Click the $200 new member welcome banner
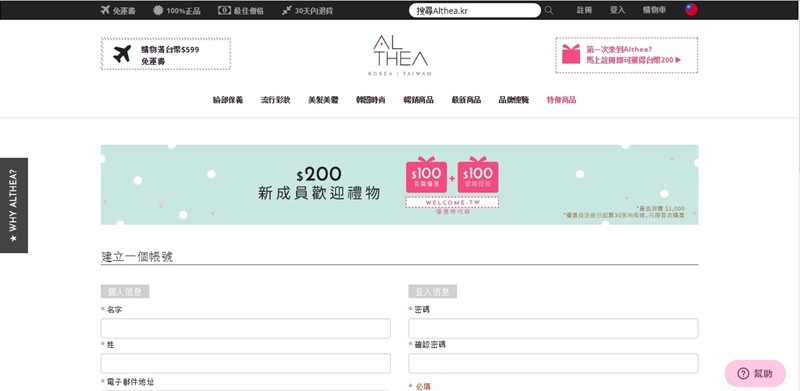Viewport: 800px width, 391px height. [399, 185]
